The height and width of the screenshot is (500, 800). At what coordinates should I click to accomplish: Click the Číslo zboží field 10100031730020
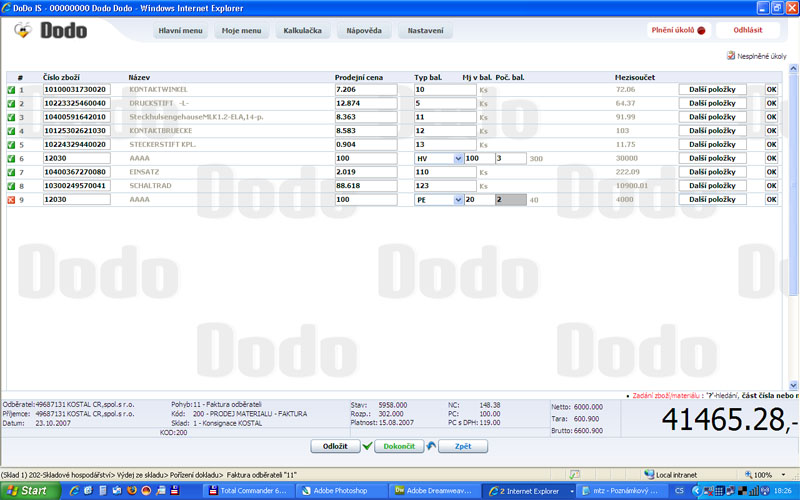pyautogui.click(x=77, y=90)
